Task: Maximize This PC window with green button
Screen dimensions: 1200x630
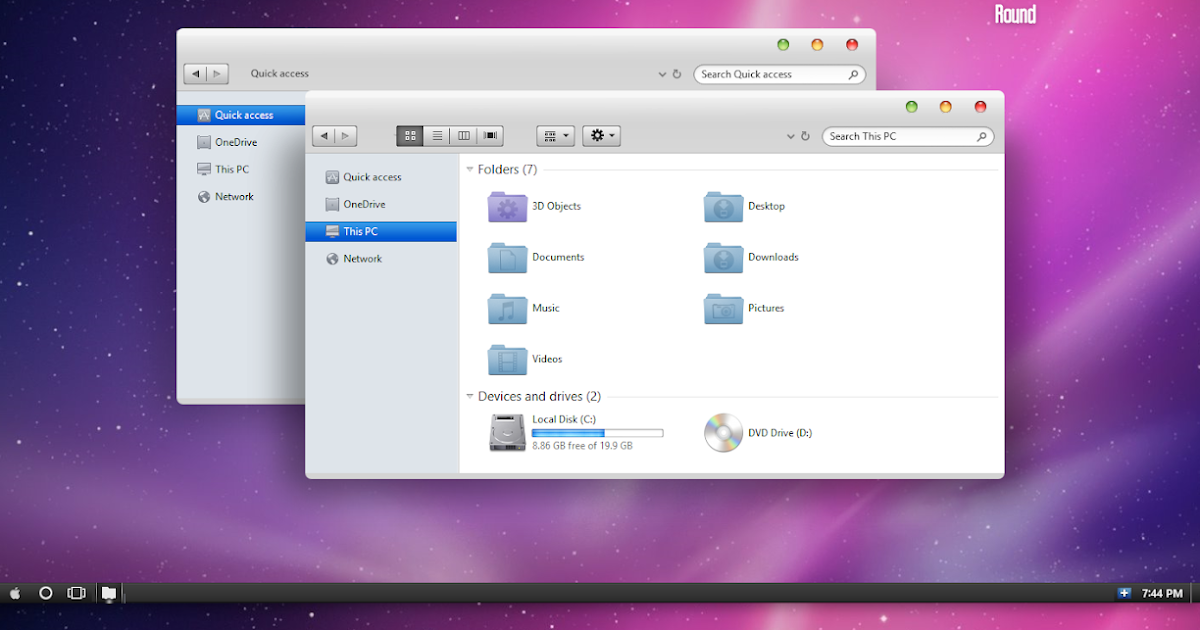Action: 911,107
